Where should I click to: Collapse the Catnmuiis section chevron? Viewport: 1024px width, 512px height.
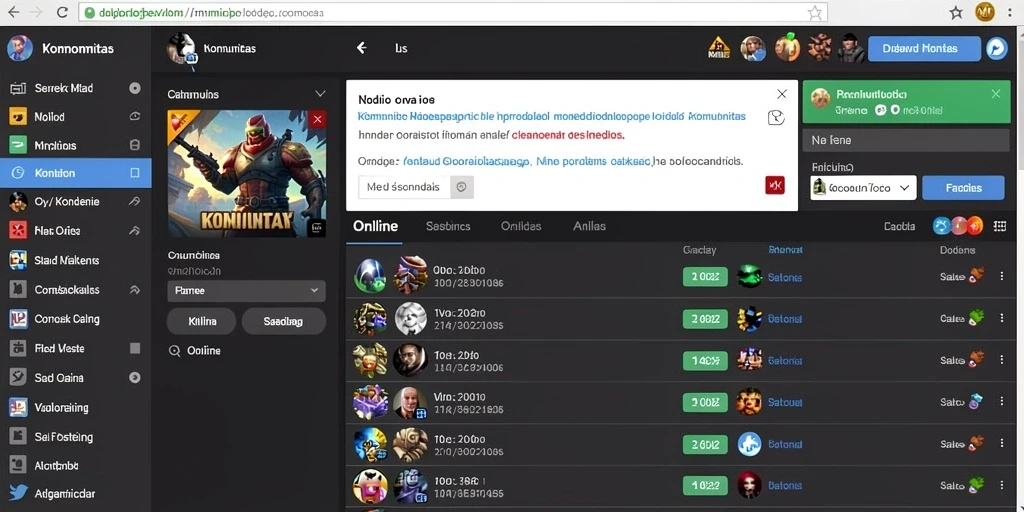(x=320, y=94)
